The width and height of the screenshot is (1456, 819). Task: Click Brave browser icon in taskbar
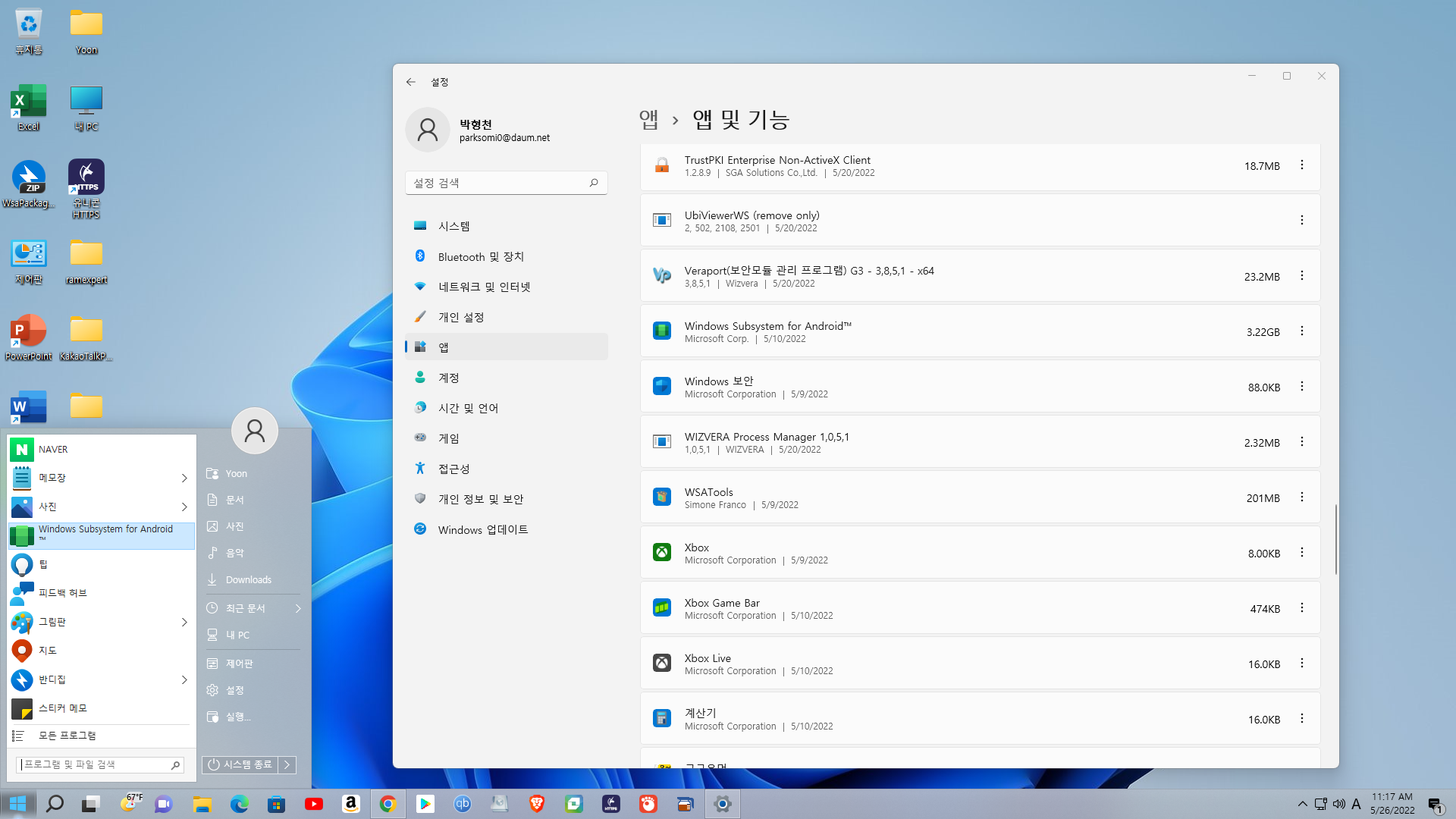point(537,804)
